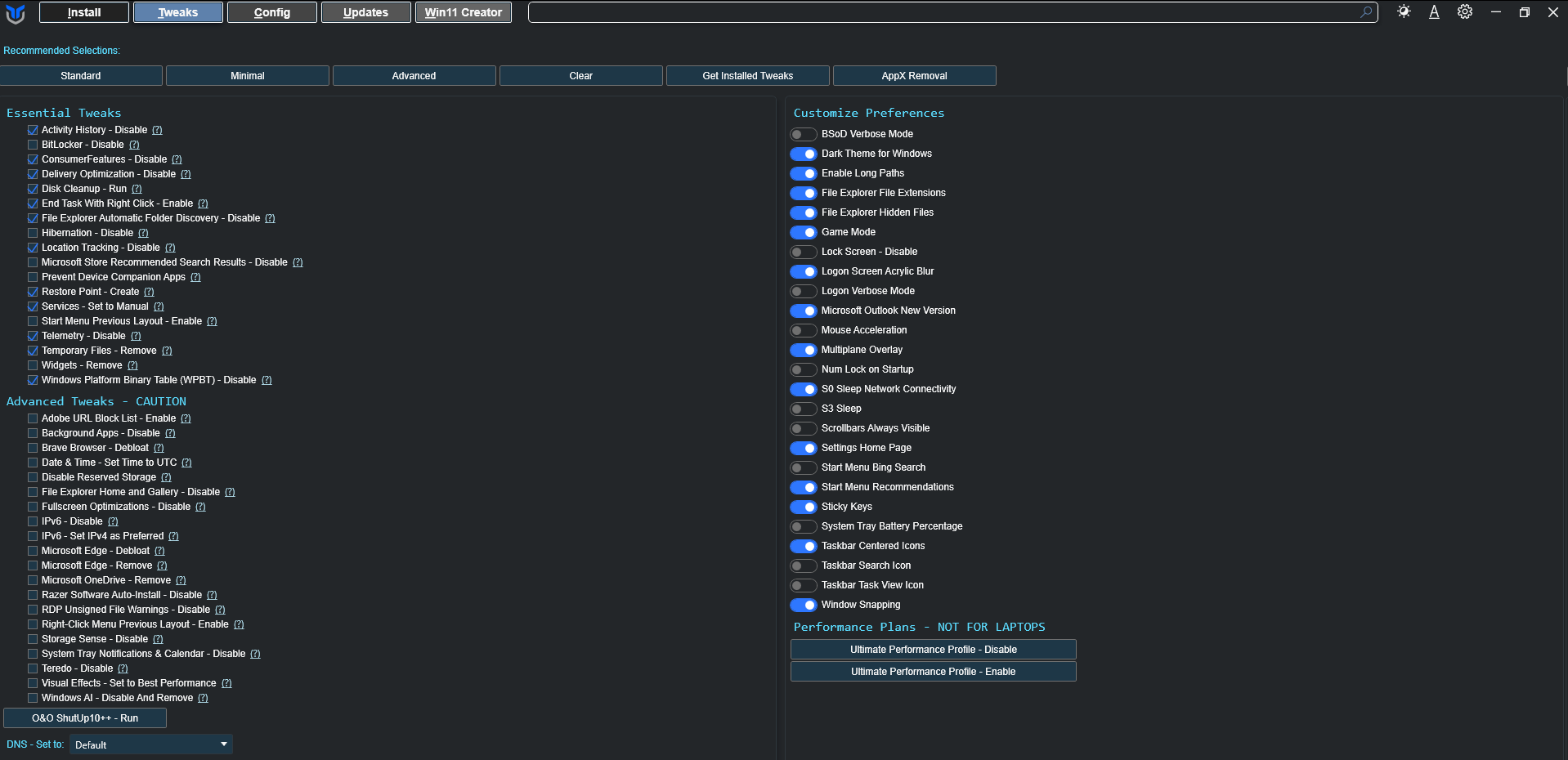Click Ultimate Performance Profile - Enable

(934, 672)
